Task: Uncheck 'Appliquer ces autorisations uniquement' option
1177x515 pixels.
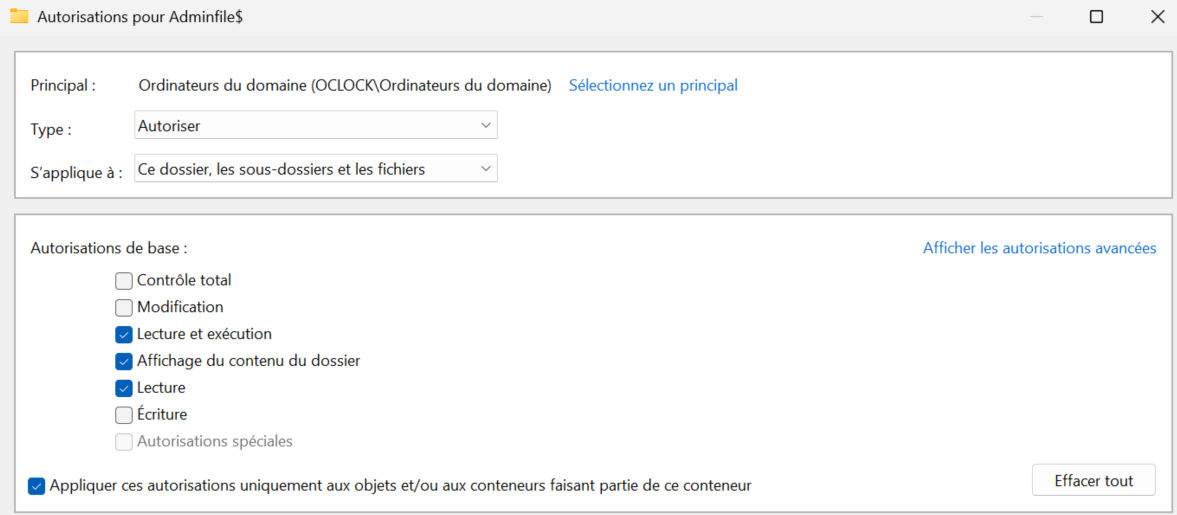Action: pos(37,486)
